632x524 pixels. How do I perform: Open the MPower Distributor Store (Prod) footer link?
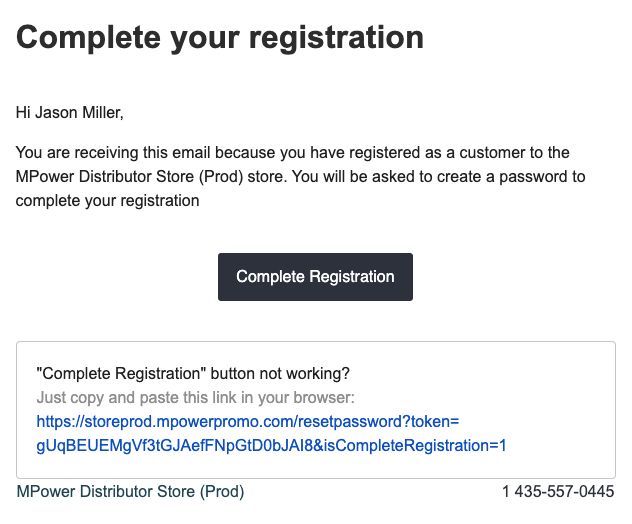pyautogui.click(x=130, y=492)
